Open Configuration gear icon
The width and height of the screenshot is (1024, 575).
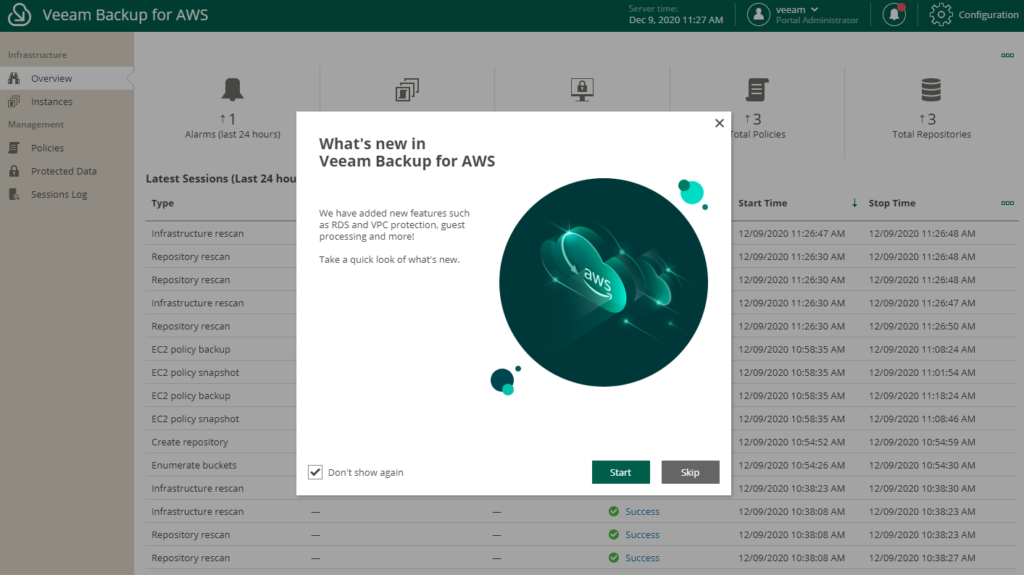point(940,14)
